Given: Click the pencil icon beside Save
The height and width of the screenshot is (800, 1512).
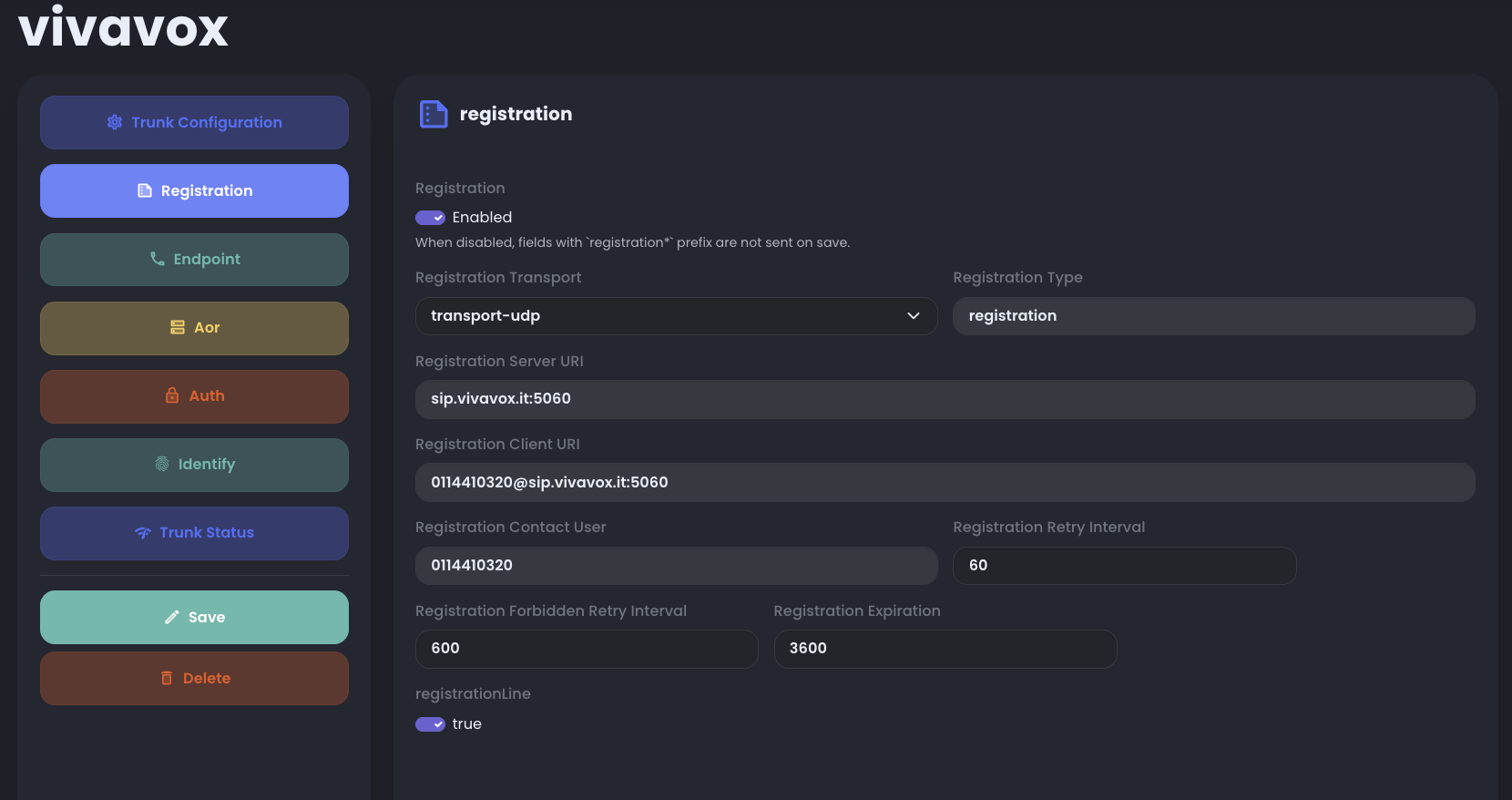Looking at the screenshot, I should point(172,617).
